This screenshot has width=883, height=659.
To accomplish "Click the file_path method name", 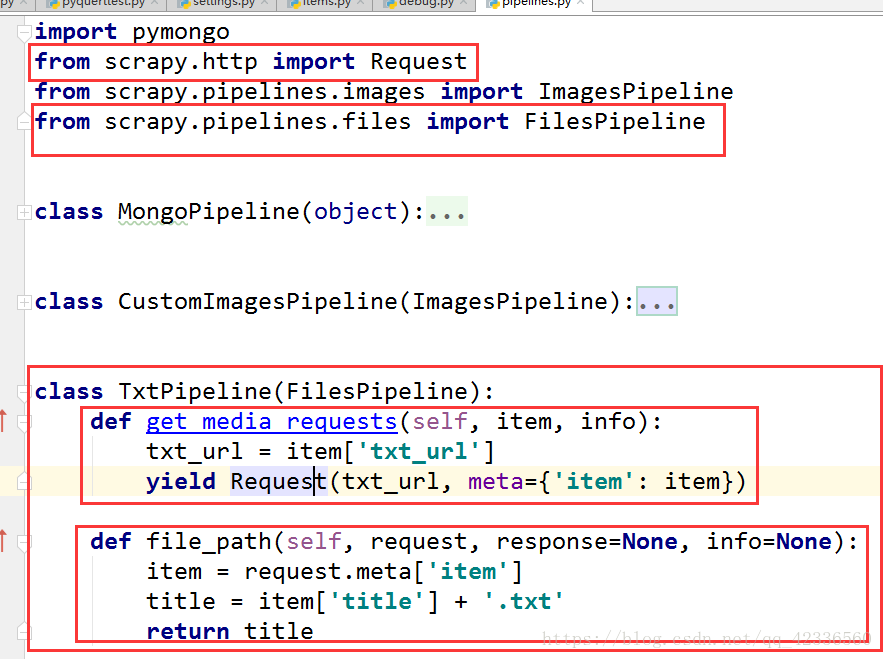I will pyautogui.click(x=209, y=541).
